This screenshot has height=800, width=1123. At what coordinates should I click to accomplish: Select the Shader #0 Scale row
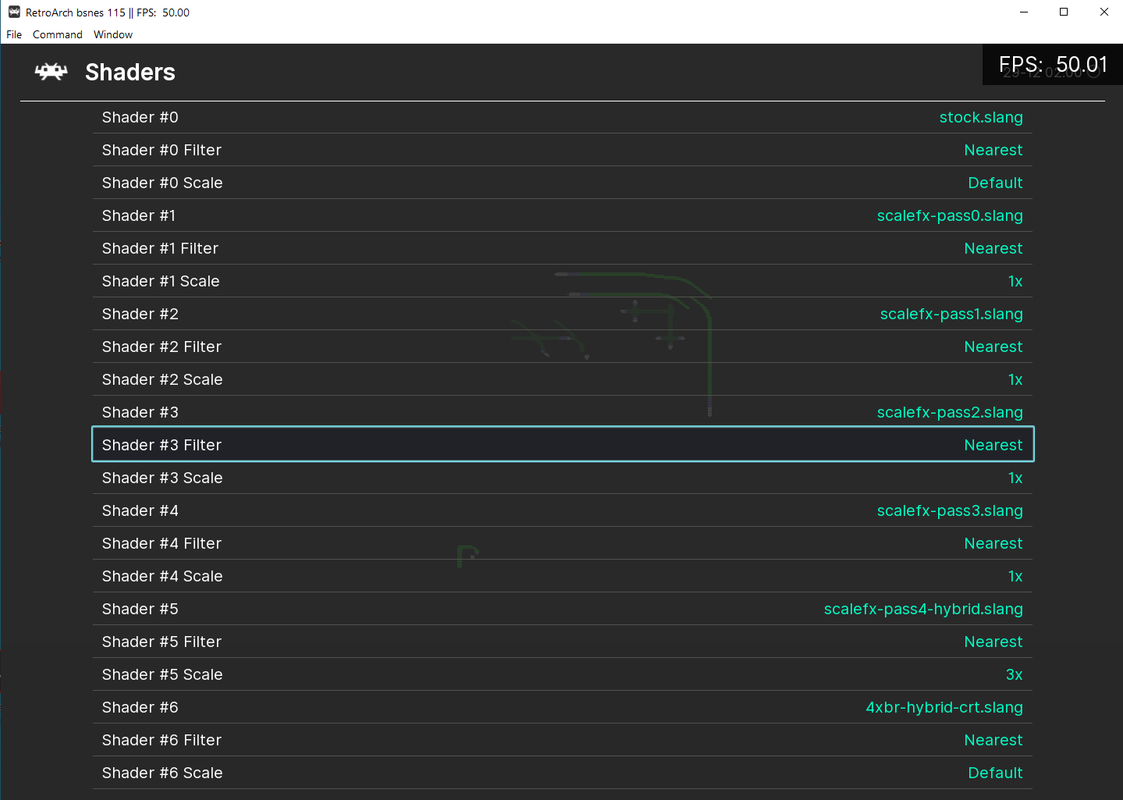[x=562, y=183]
